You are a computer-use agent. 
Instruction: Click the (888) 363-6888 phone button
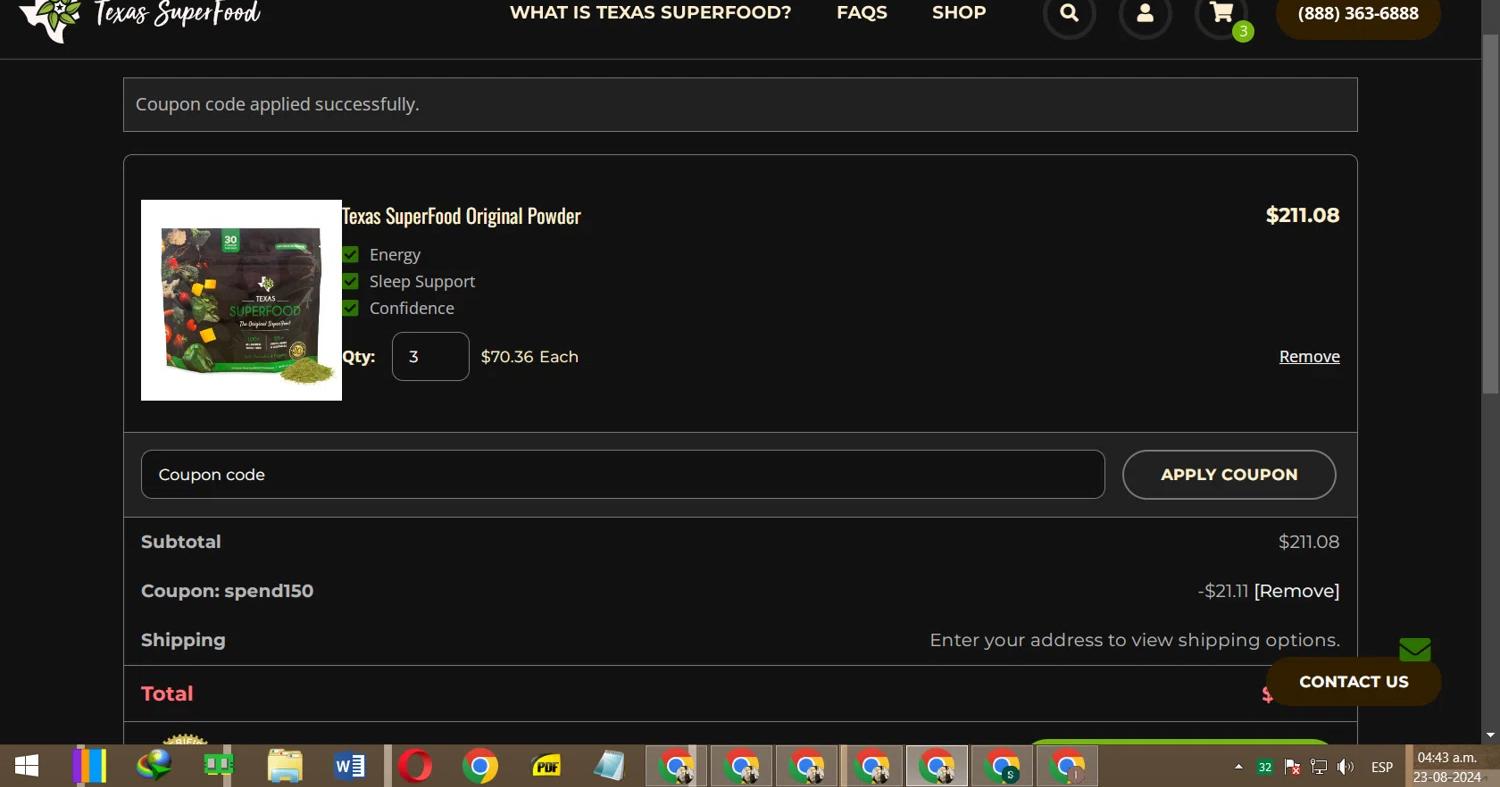[x=1358, y=14]
